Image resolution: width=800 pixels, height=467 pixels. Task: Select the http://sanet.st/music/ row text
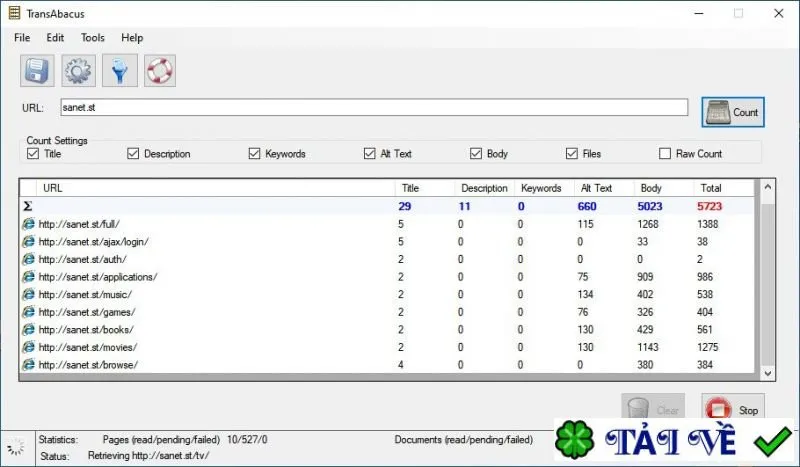pos(85,294)
